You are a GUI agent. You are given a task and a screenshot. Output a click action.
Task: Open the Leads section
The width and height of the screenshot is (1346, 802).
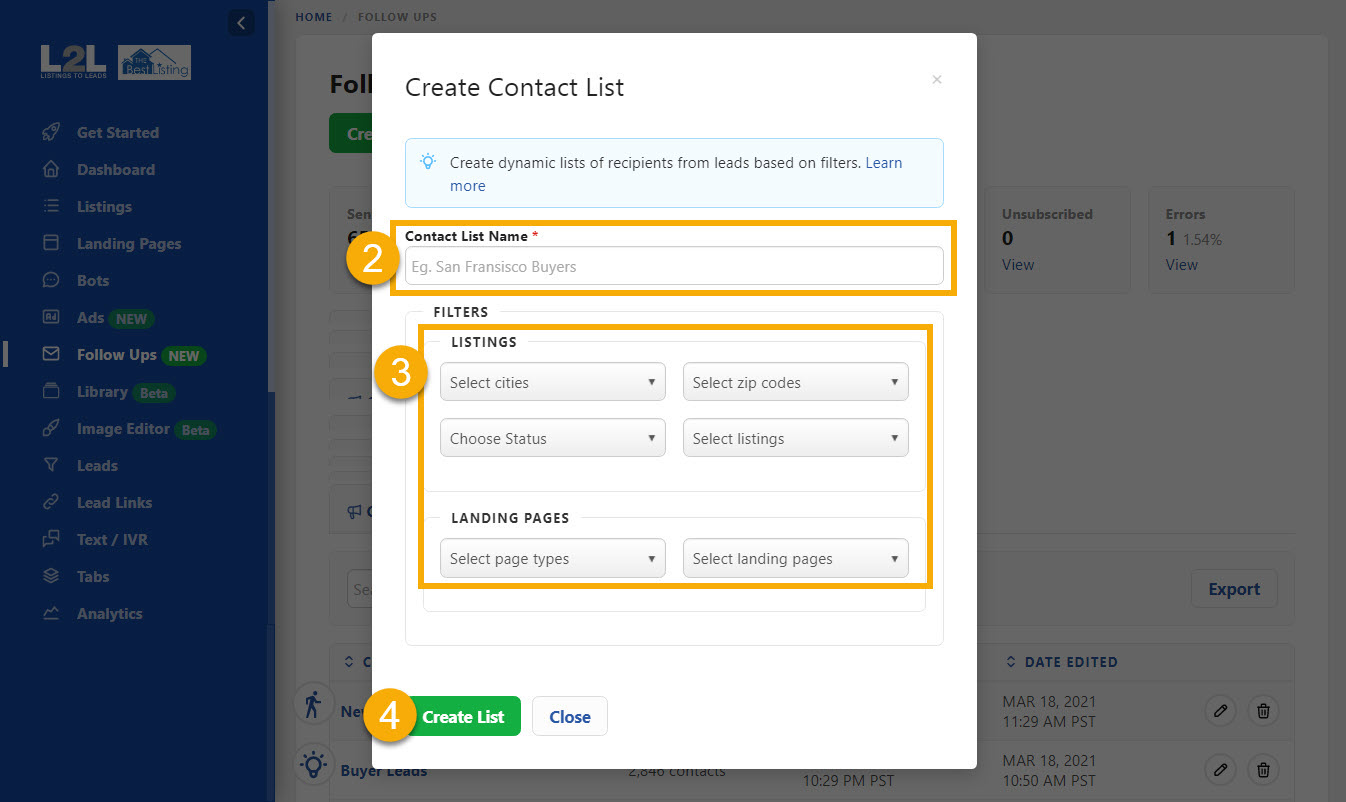pyautogui.click(x=96, y=465)
